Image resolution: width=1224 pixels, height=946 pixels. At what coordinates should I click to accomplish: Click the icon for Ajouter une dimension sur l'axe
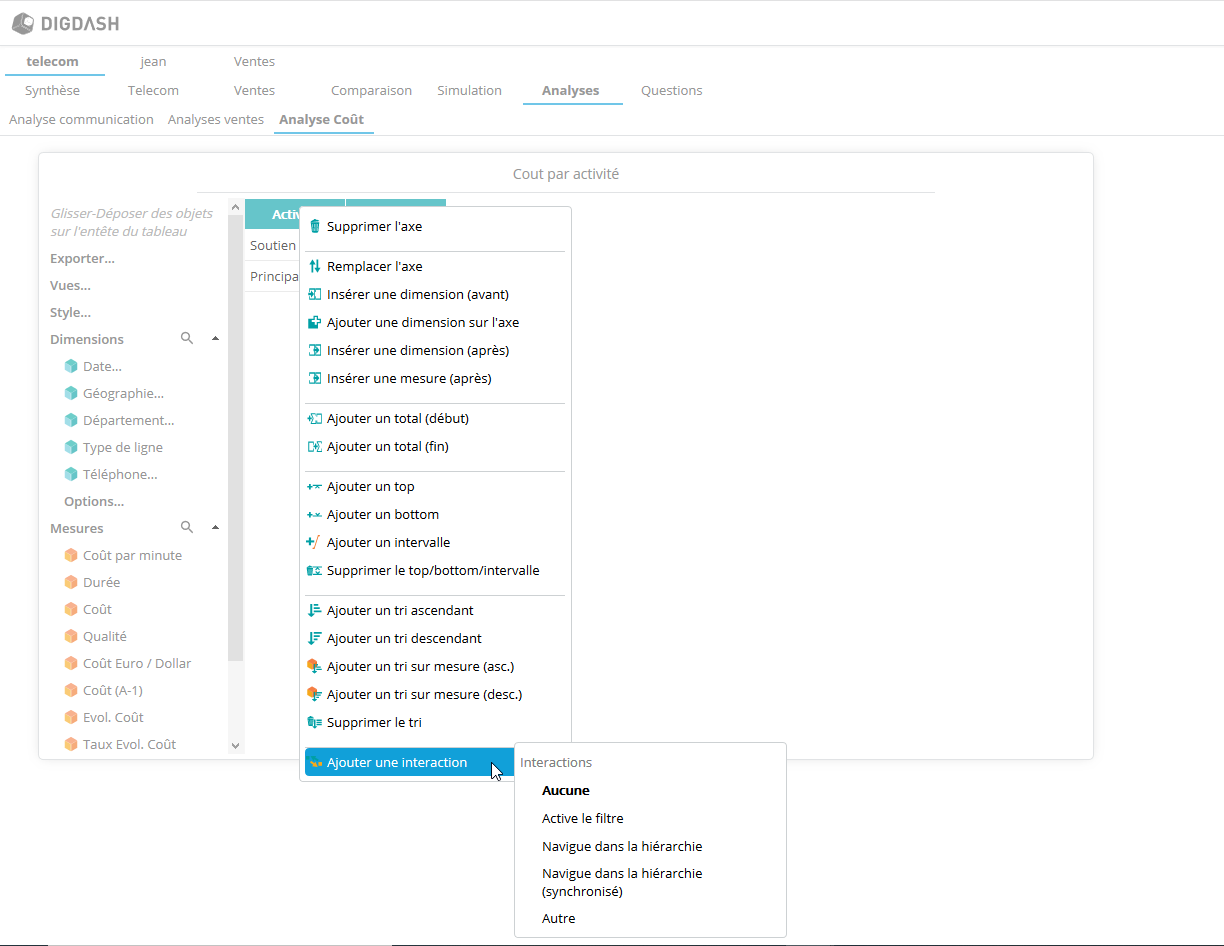click(x=315, y=322)
